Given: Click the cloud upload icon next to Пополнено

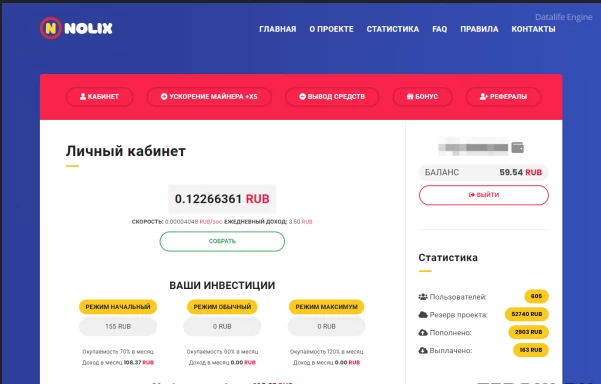Looking at the screenshot, I should pyautogui.click(x=423, y=332).
